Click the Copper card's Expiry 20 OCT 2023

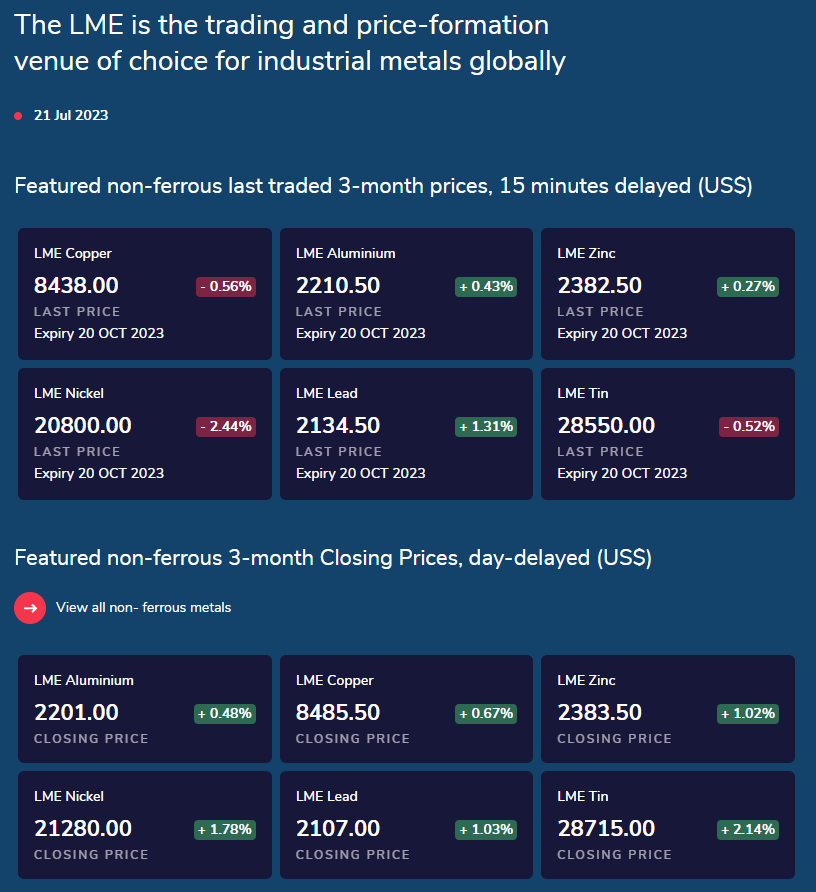click(x=99, y=333)
